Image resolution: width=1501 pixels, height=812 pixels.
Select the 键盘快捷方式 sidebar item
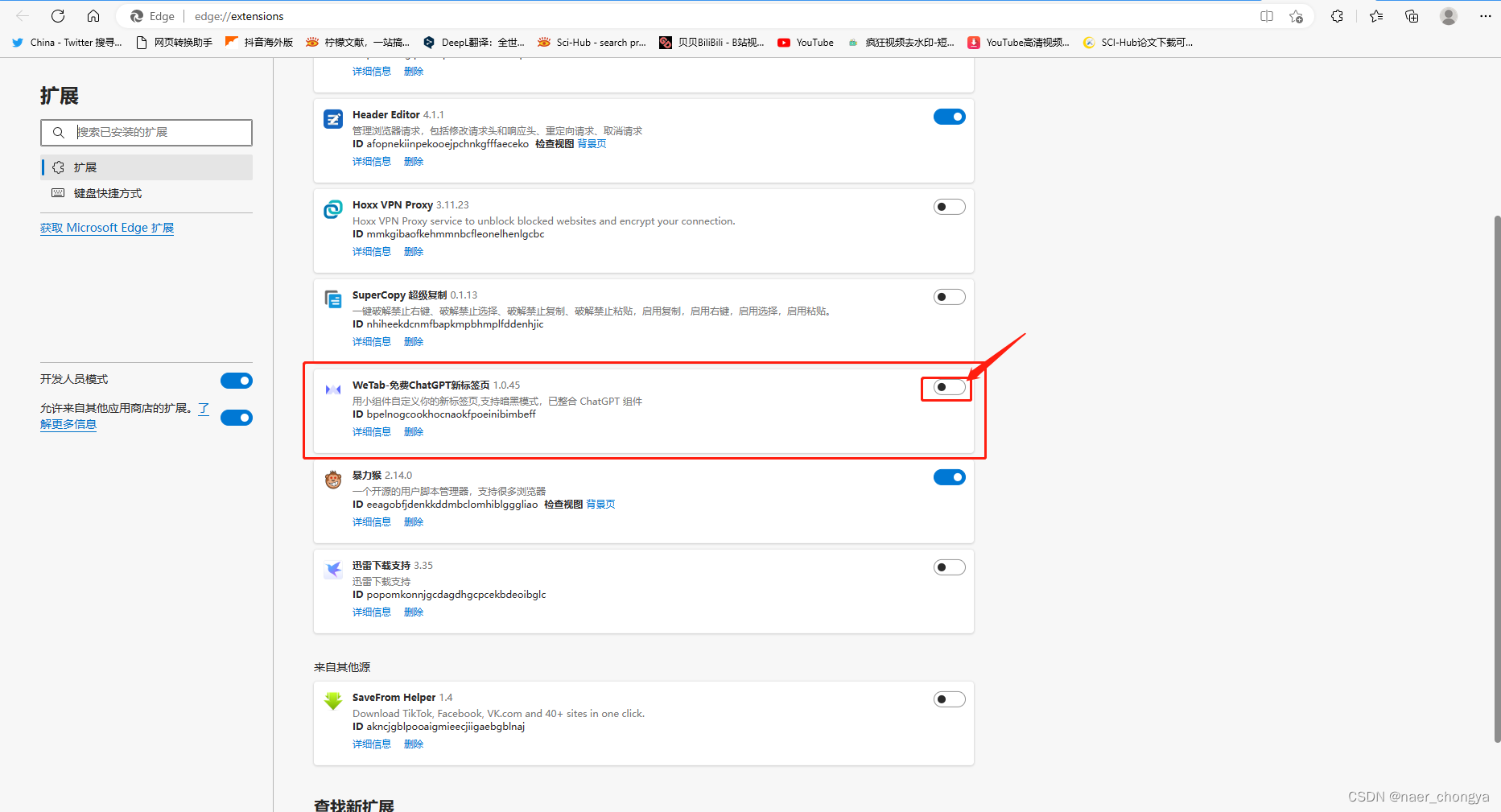tap(146, 193)
